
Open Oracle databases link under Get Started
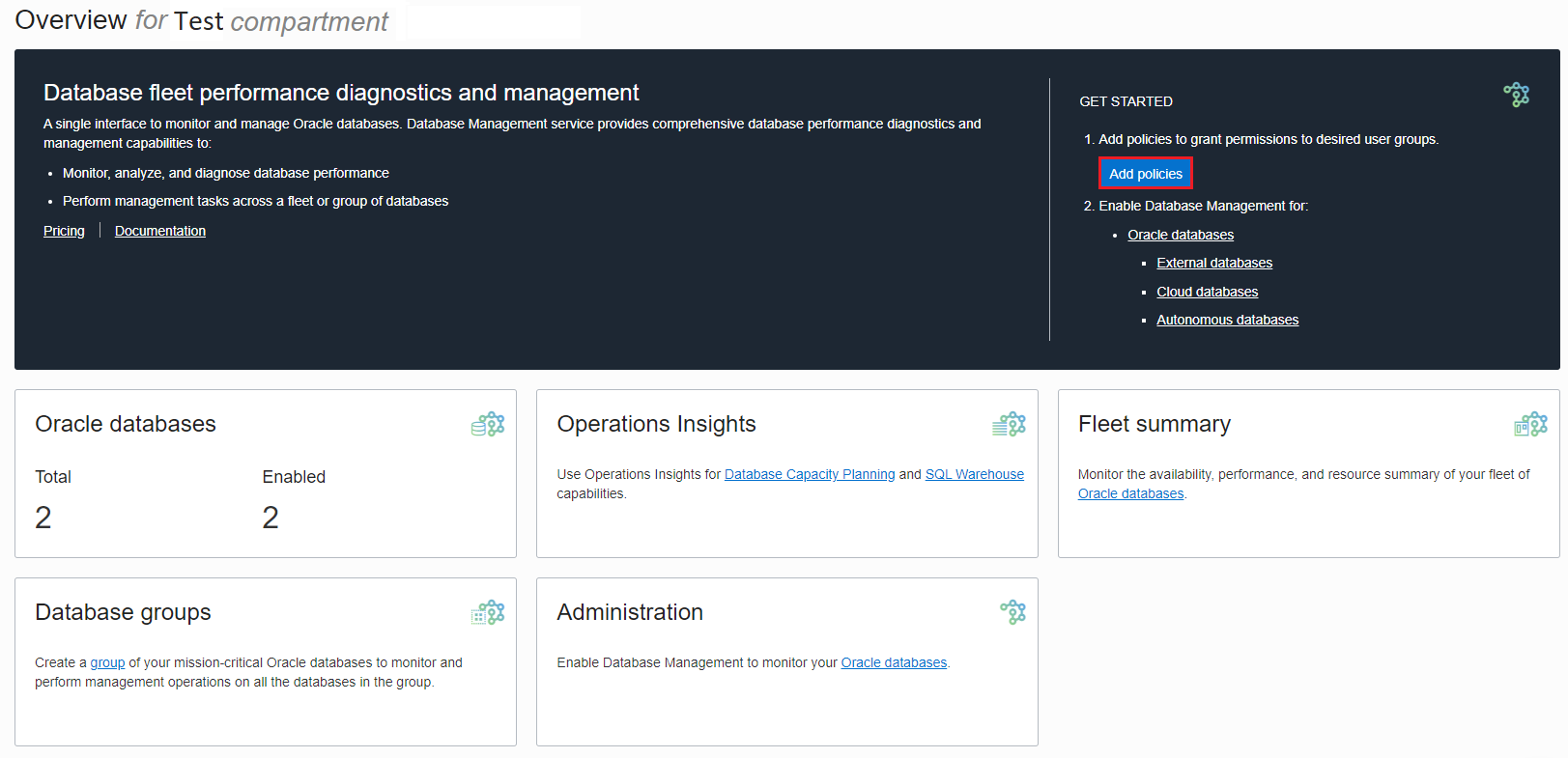(1181, 235)
